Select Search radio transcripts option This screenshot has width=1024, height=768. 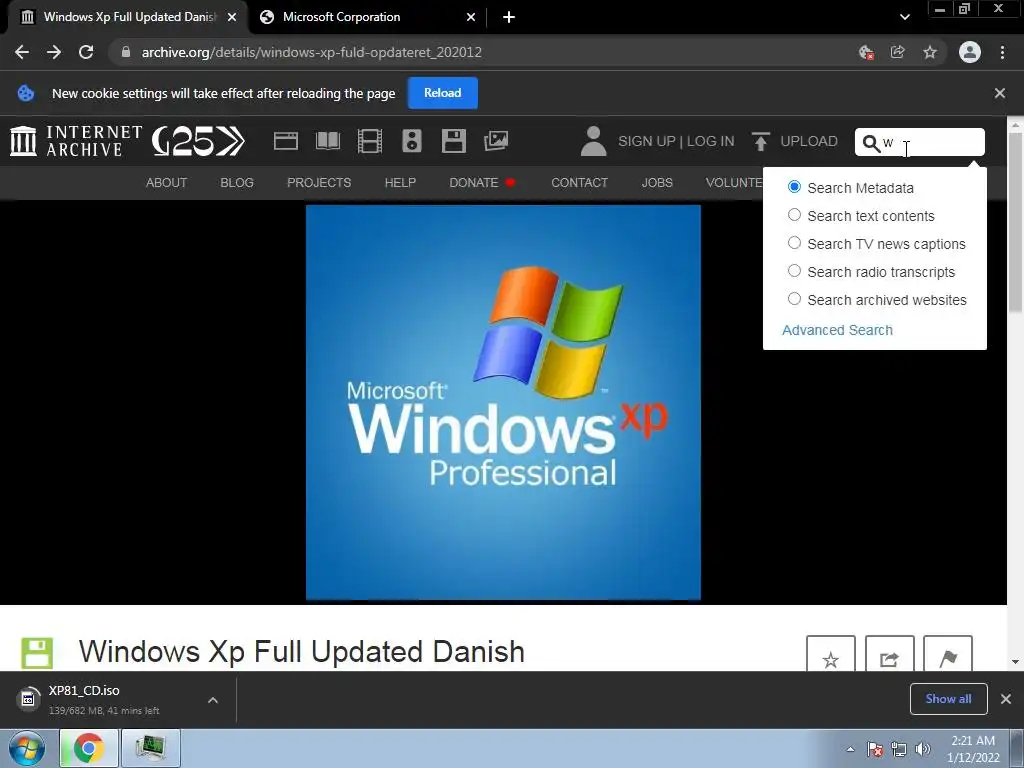tap(794, 271)
